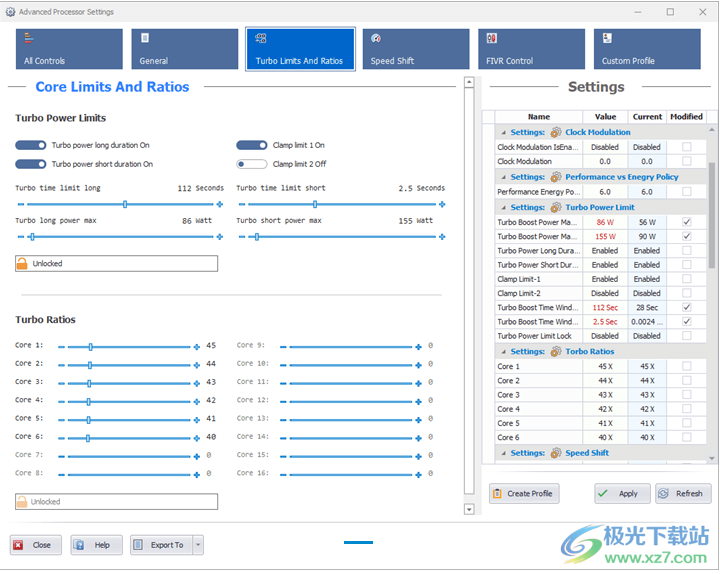The image size is (720, 574).
Task: Increase Core 1 ratio with plus icon
Action: [197, 347]
